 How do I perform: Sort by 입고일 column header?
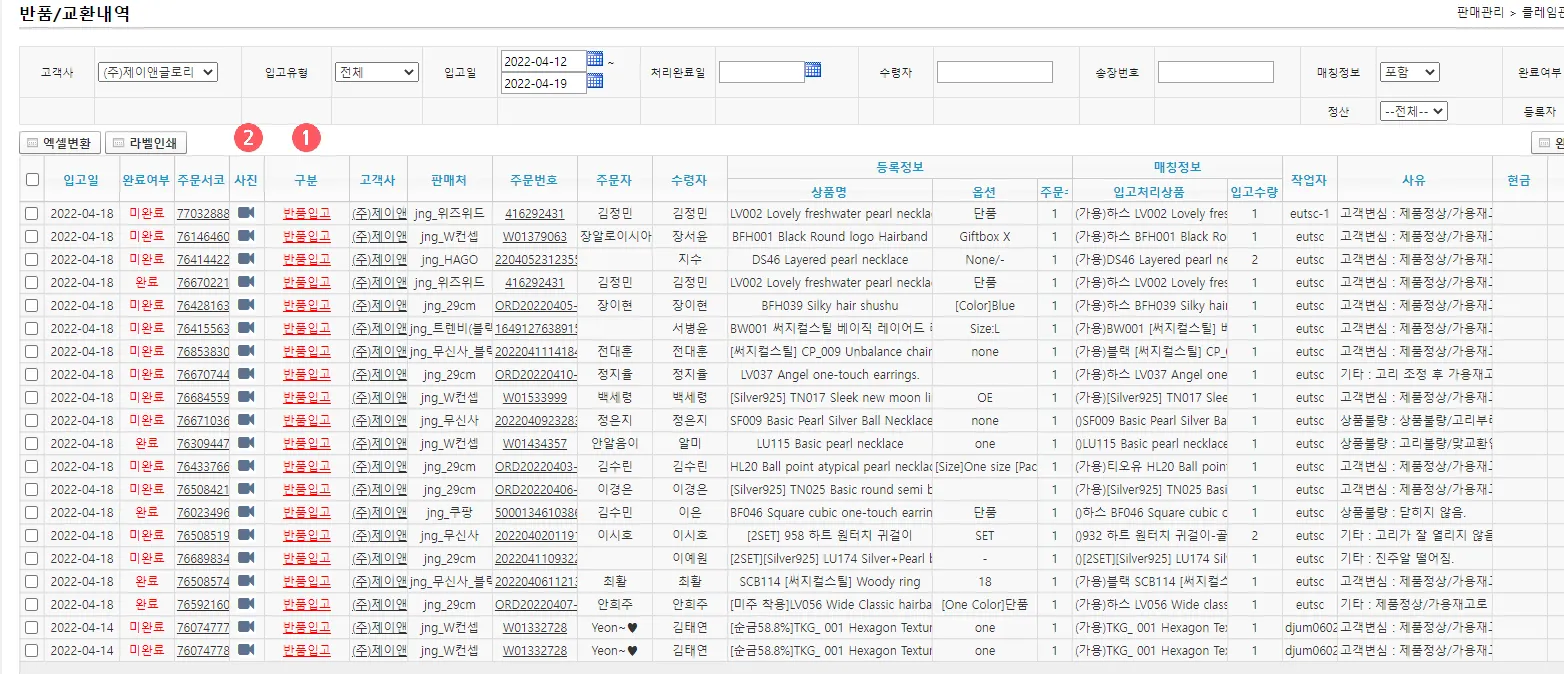point(81,180)
